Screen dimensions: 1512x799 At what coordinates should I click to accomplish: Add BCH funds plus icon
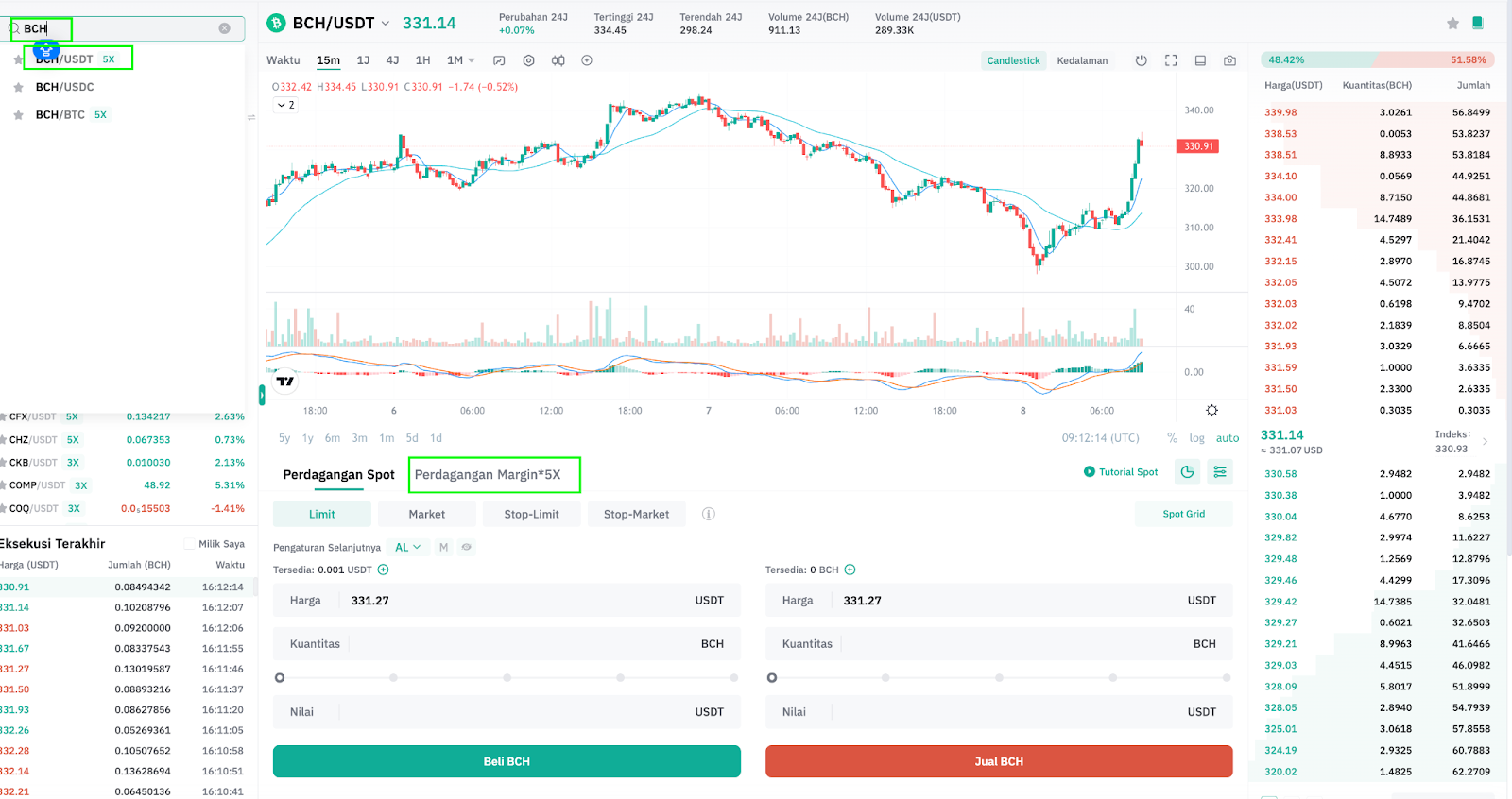(x=850, y=569)
